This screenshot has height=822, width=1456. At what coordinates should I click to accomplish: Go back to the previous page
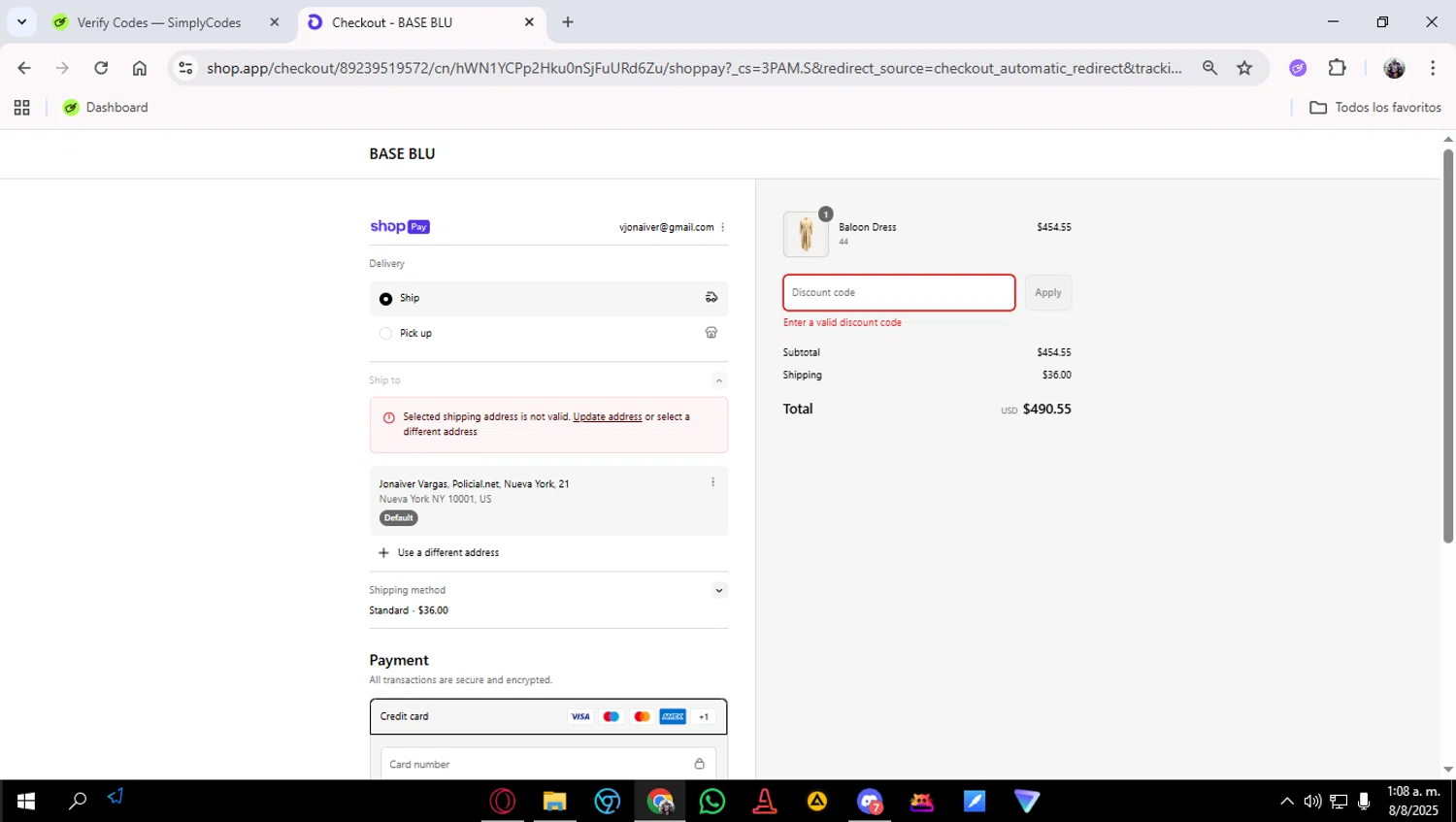point(24,68)
